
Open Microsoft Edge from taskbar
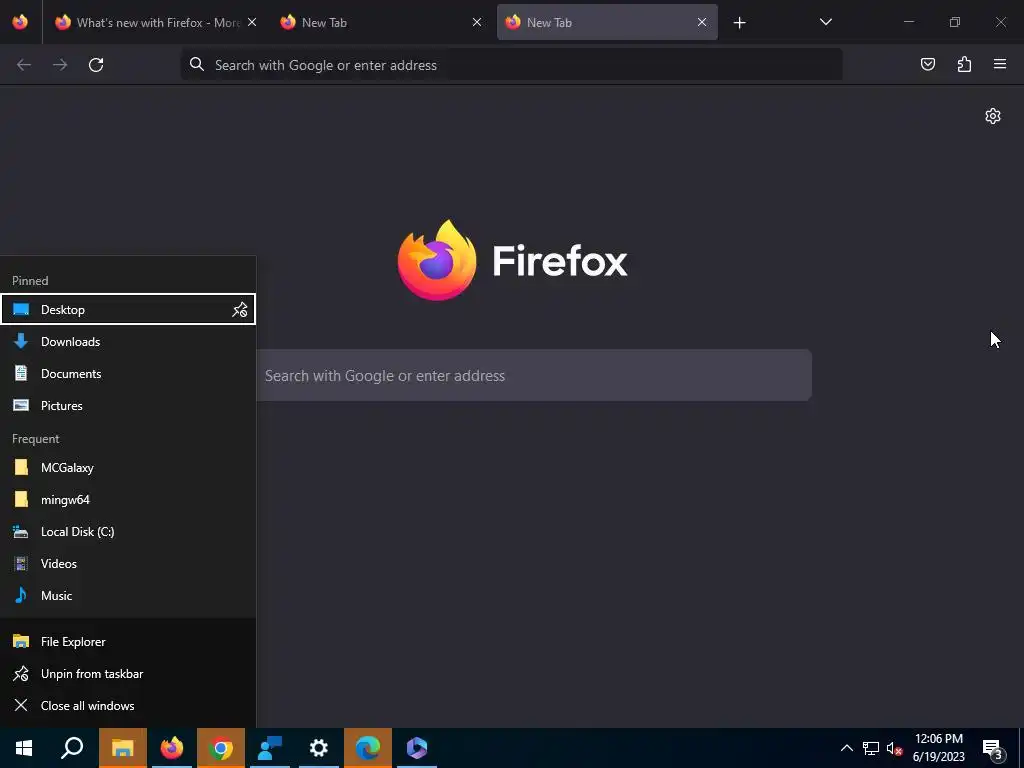[368, 748]
